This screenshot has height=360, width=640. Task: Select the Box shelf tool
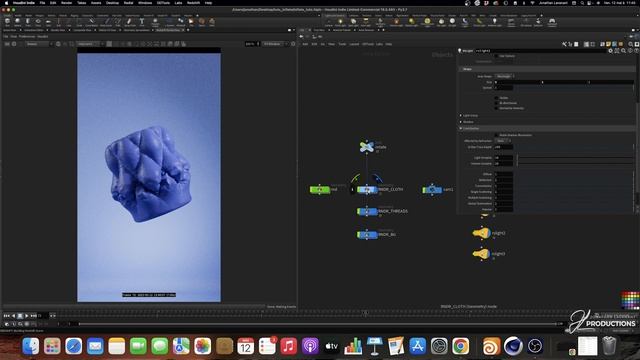7,22
